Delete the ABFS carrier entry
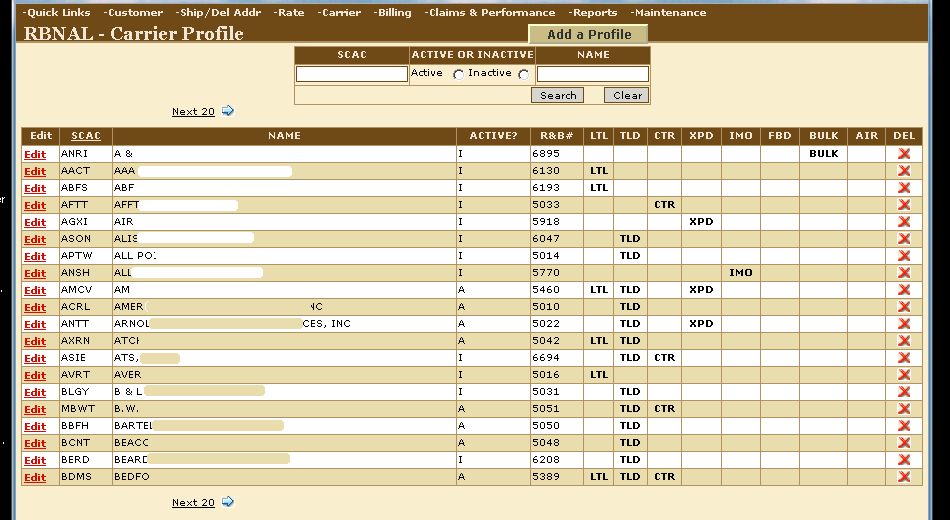This screenshot has width=950, height=520. tap(904, 188)
